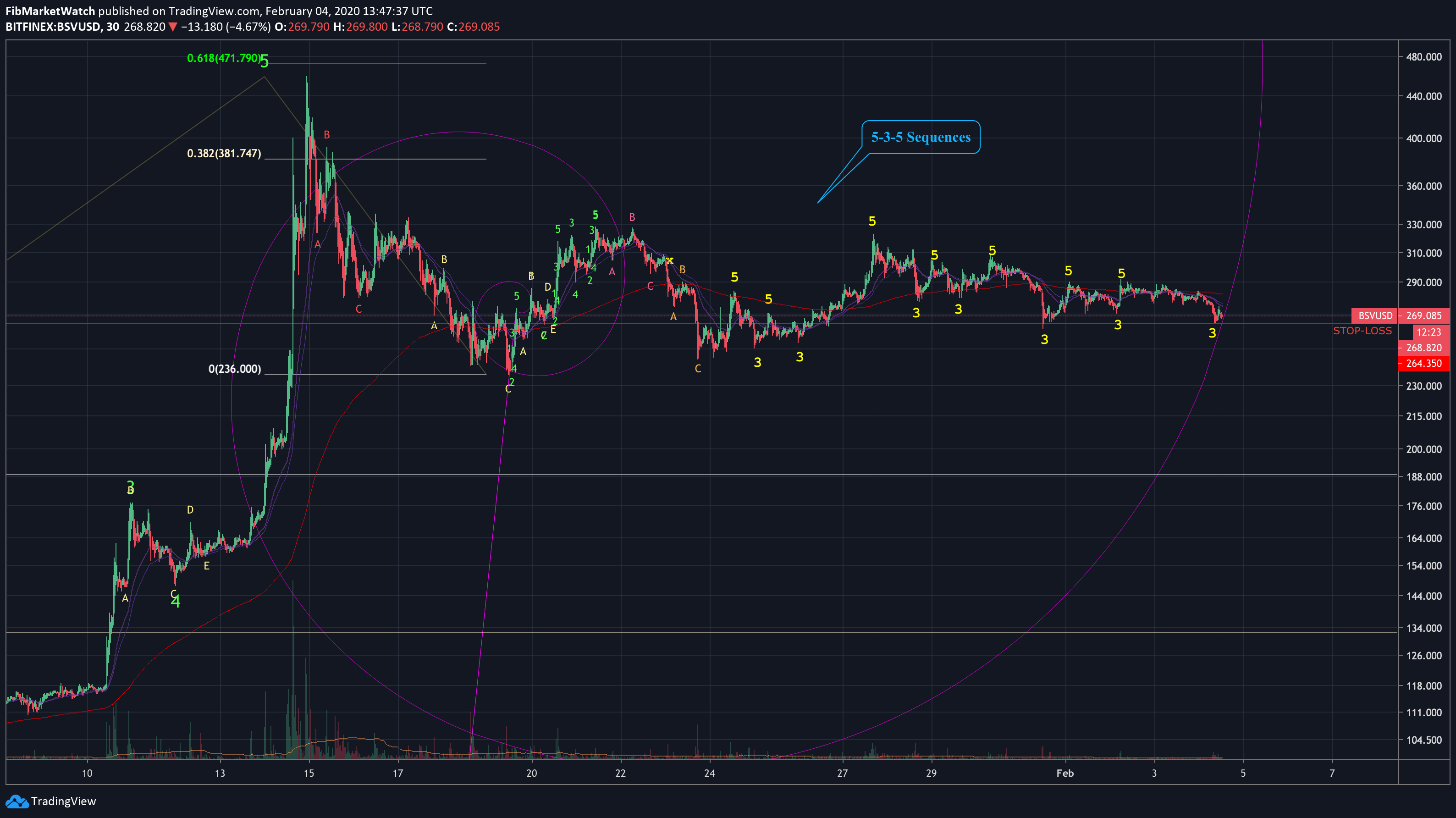Viewport: 1456px width, 818px height.
Task: Click the large green 4 wave label
Action: [175, 602]
